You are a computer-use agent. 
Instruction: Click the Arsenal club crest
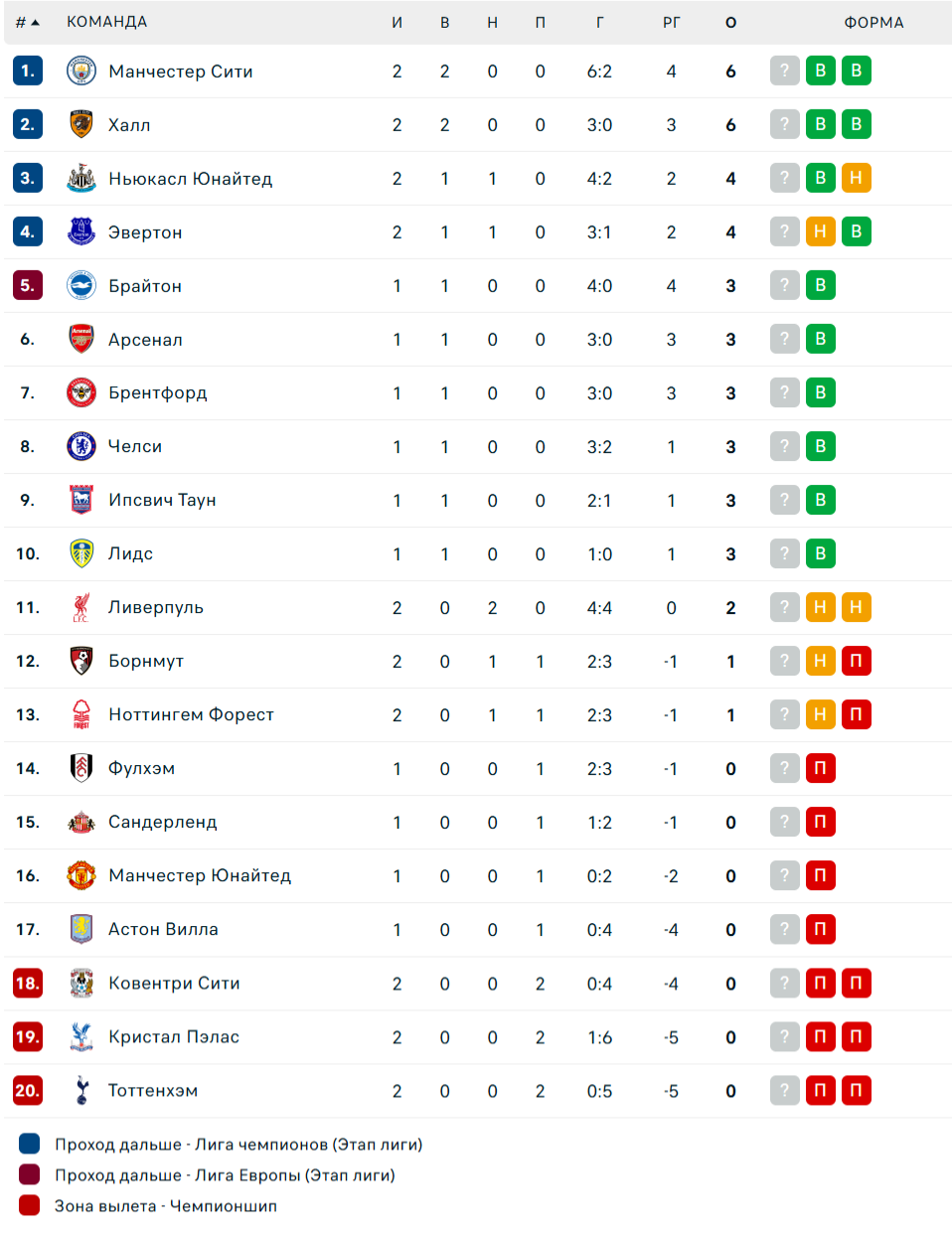click(x=80, y=339)
